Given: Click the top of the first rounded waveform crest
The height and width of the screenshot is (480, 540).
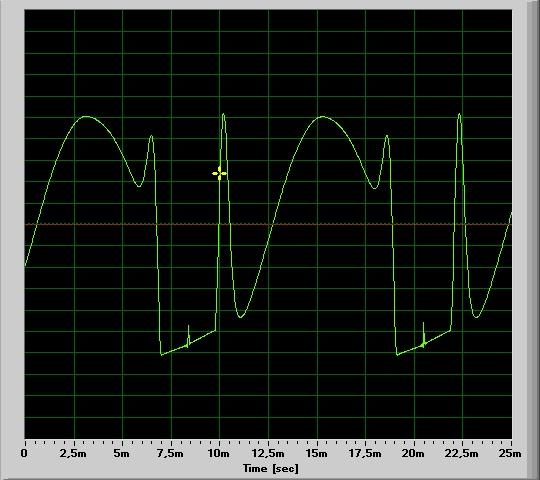Looking at the screenshot, I should [x=86, y=117].
